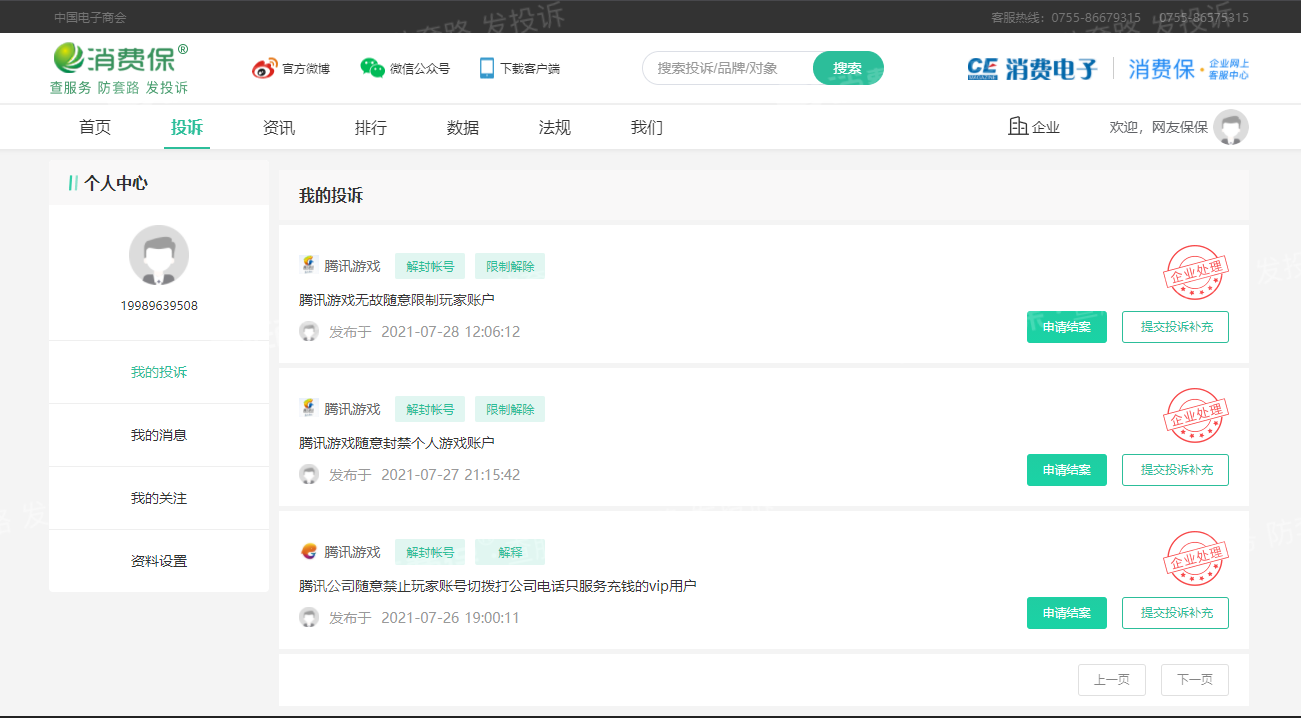Click author avatar beside 2021-07-27 21:15:42
Viewport: 1301px width, 718px height.
(x=309, y=475)
